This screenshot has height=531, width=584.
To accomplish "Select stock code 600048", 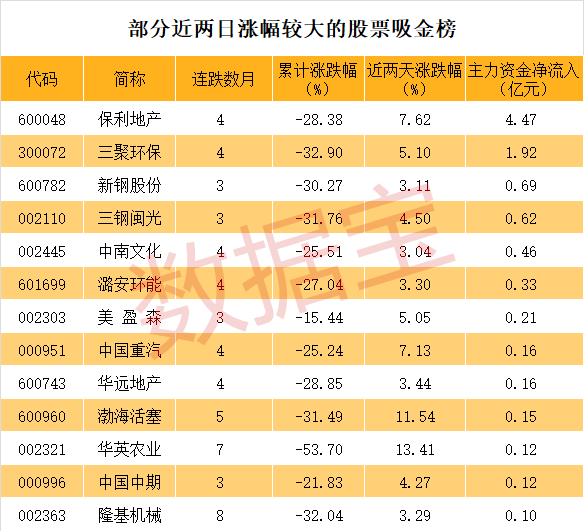I will click(x=42, y=120).
